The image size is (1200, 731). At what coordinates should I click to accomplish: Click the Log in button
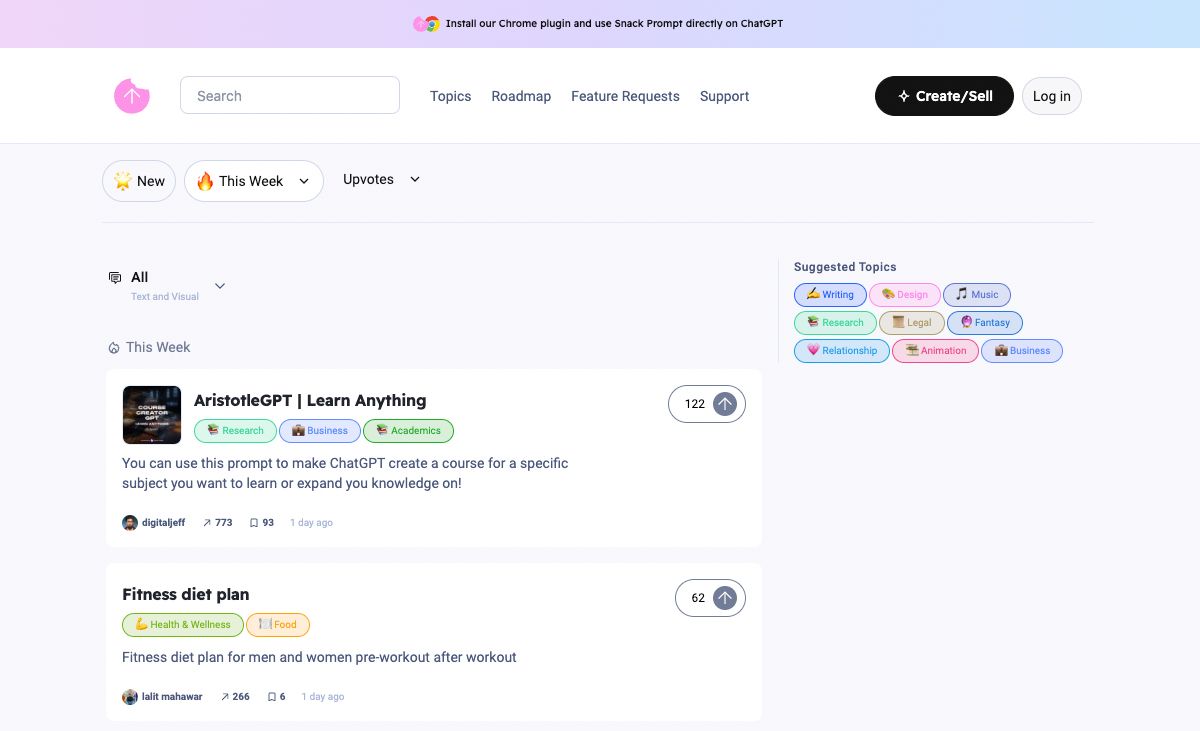pyautogui.click(x=1051, y=96)
